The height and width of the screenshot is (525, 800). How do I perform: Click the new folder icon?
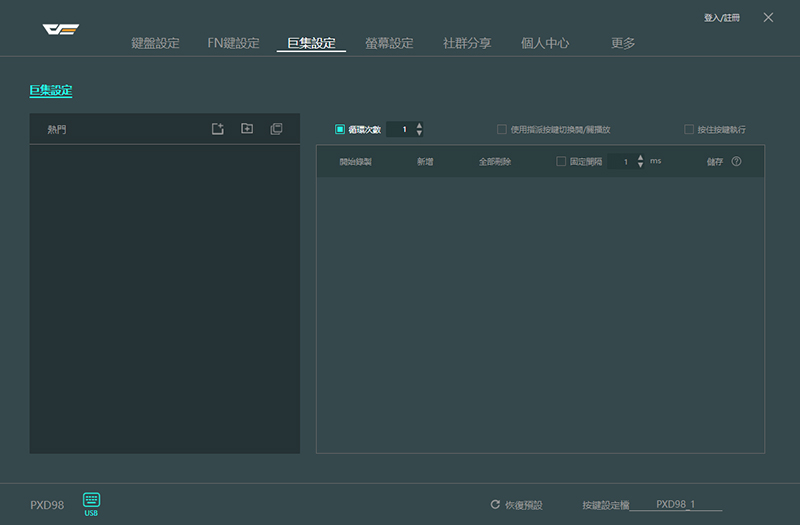click(x=247, y=129)
